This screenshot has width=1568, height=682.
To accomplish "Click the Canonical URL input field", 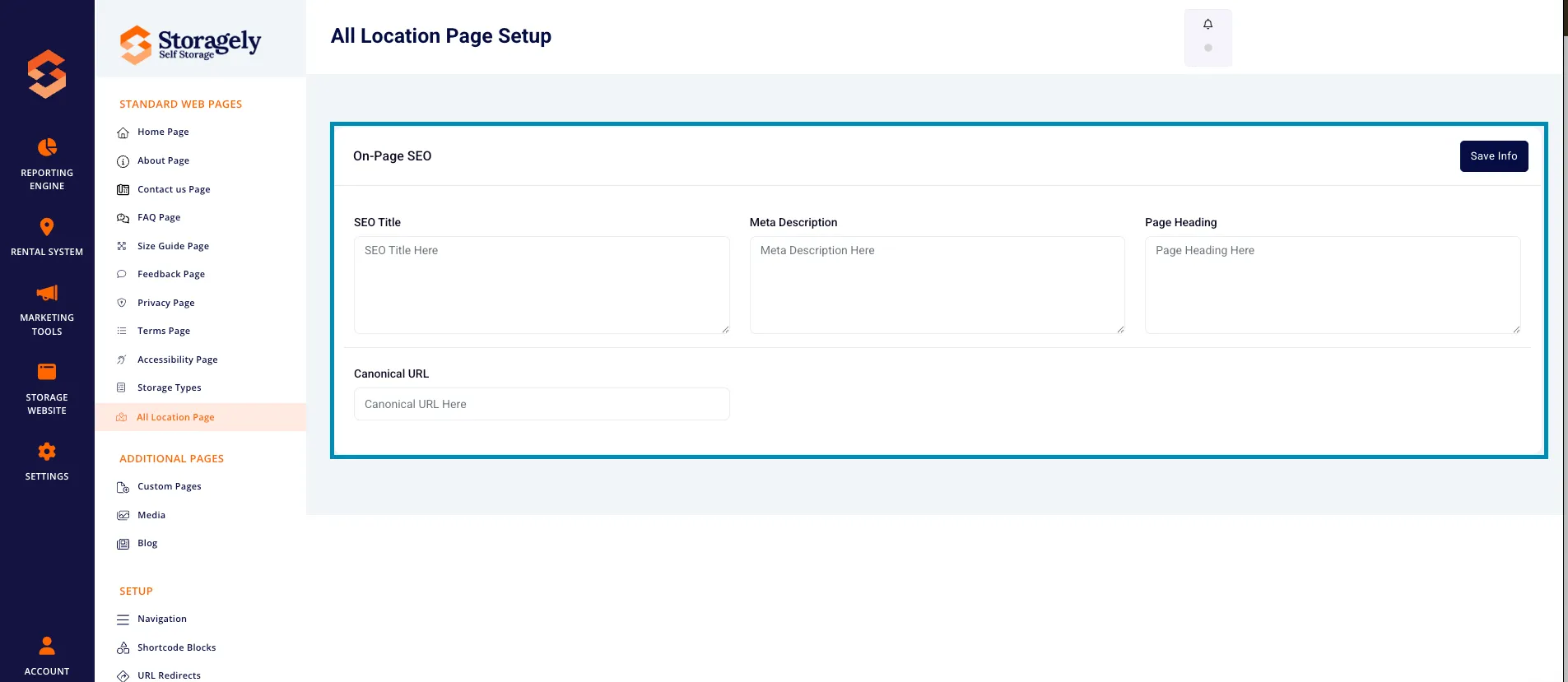I will click(542, 404).
